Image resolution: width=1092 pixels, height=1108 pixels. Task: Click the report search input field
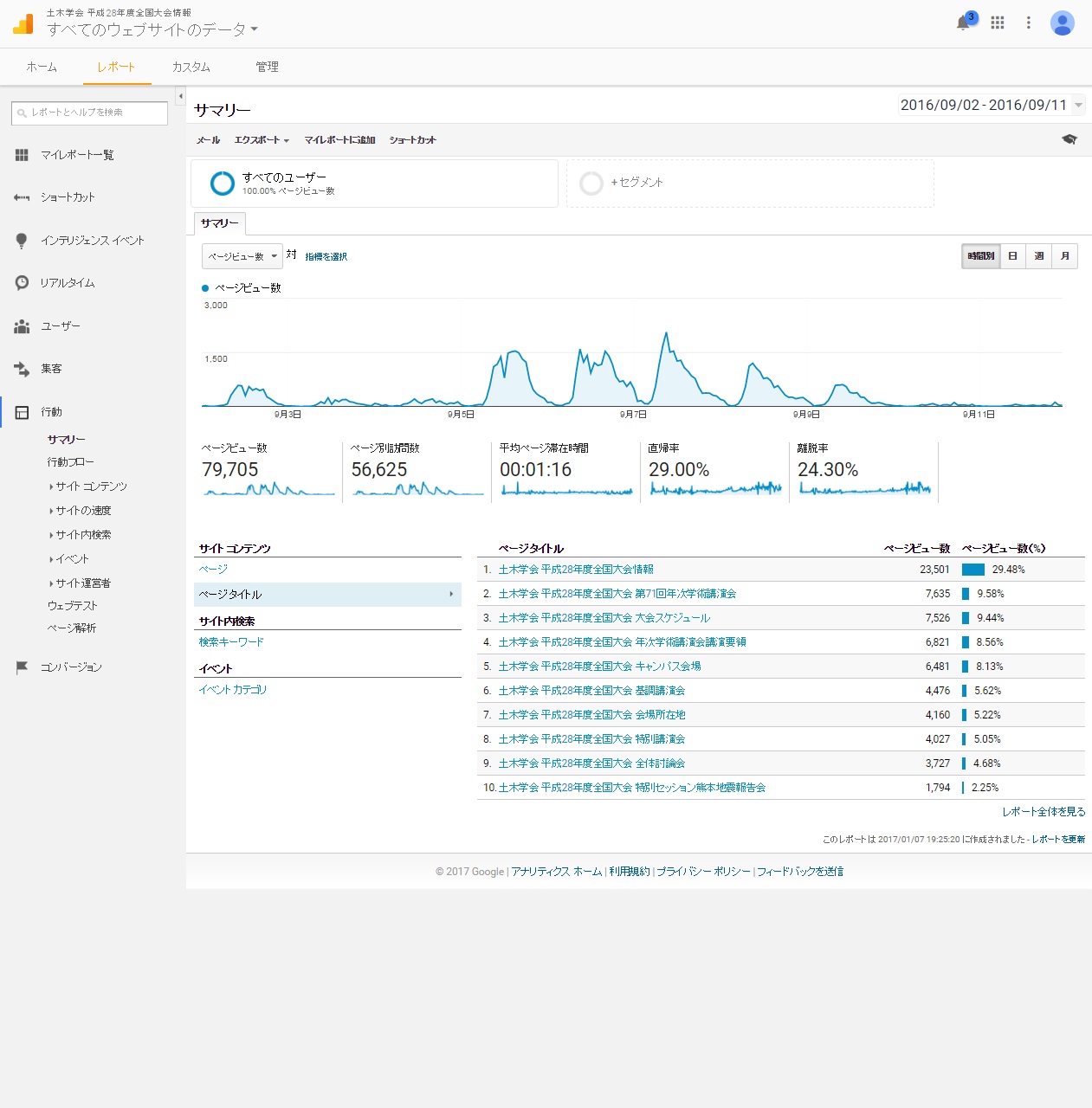[x=90, y=113]
